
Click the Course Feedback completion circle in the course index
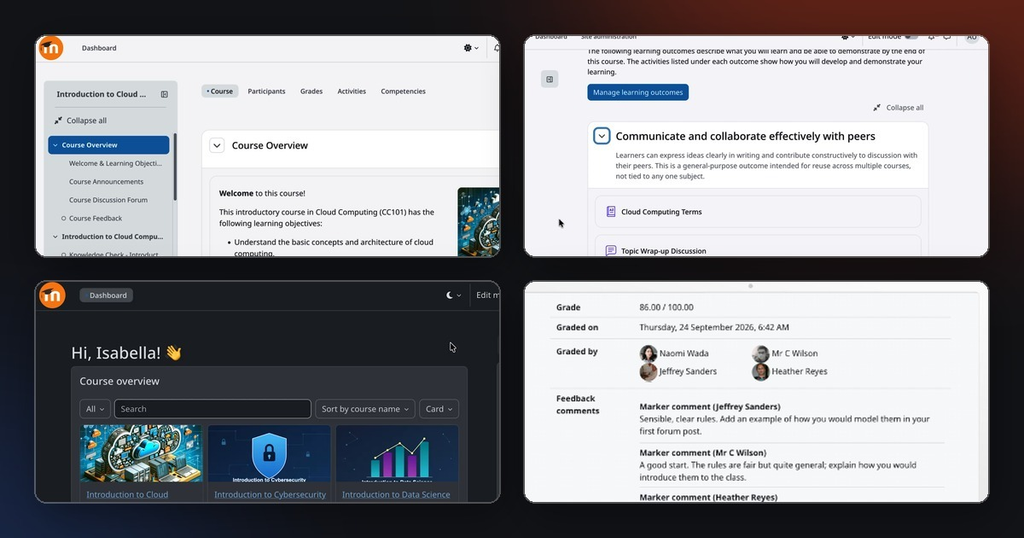(x=63, y=219)
